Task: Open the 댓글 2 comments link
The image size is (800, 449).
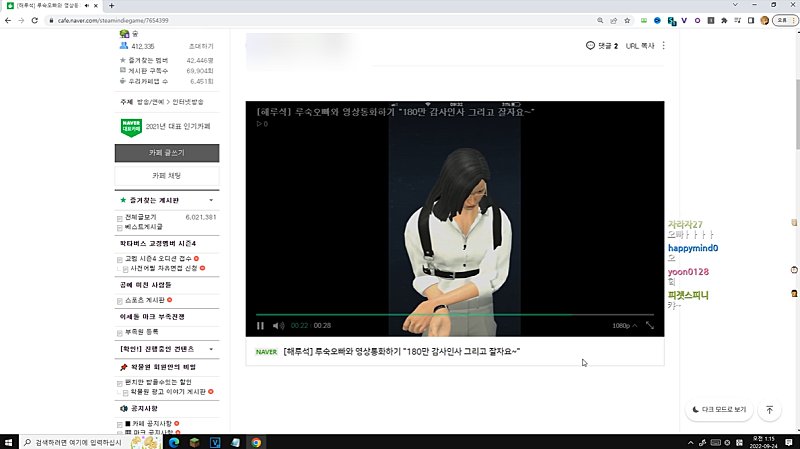Action: point(602,46)
